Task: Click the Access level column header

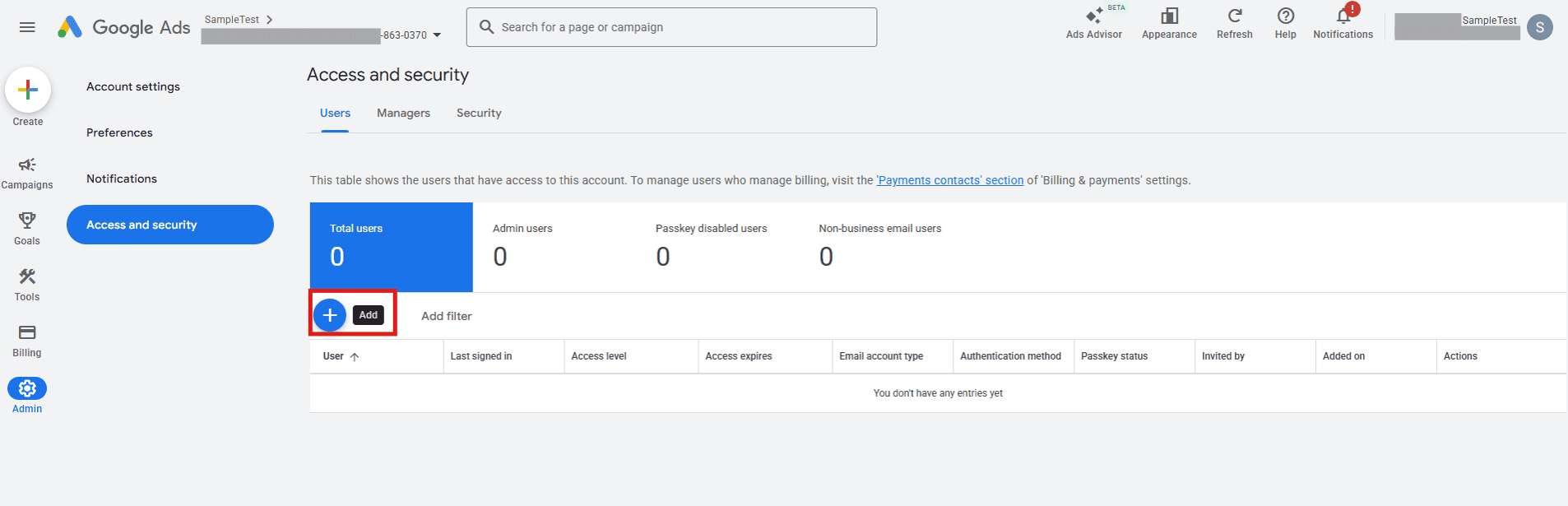Action: (599, 356)
